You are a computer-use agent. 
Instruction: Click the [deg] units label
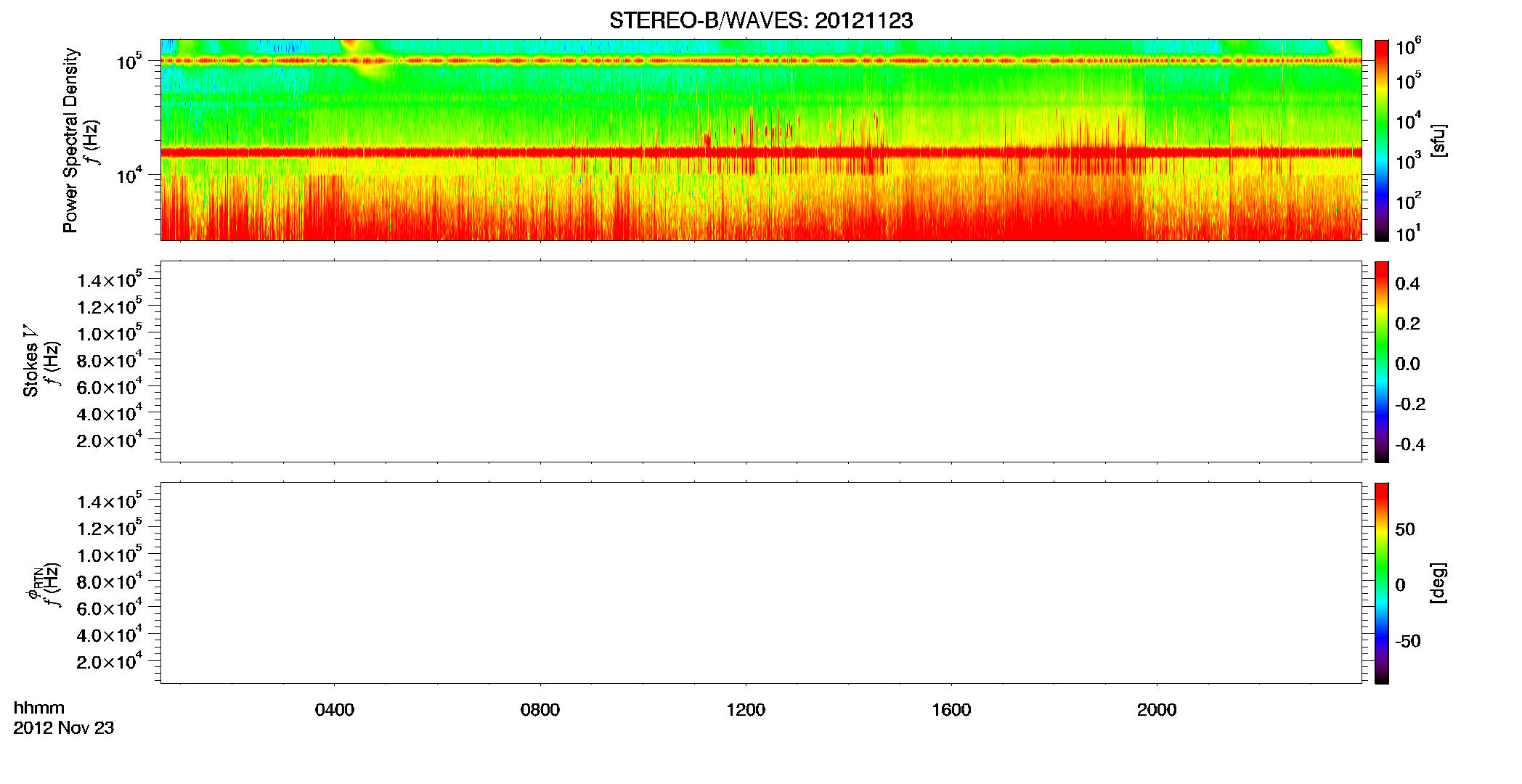click(1438, 583)
